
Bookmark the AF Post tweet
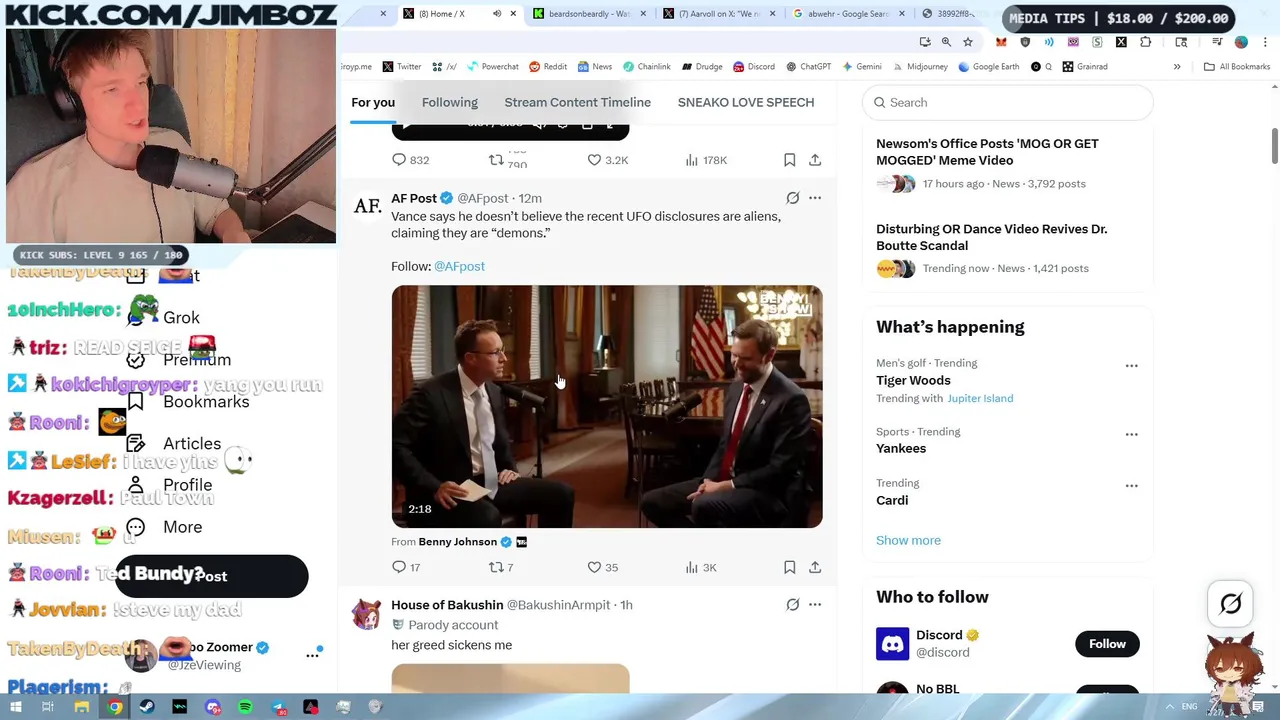pos(789,567)
